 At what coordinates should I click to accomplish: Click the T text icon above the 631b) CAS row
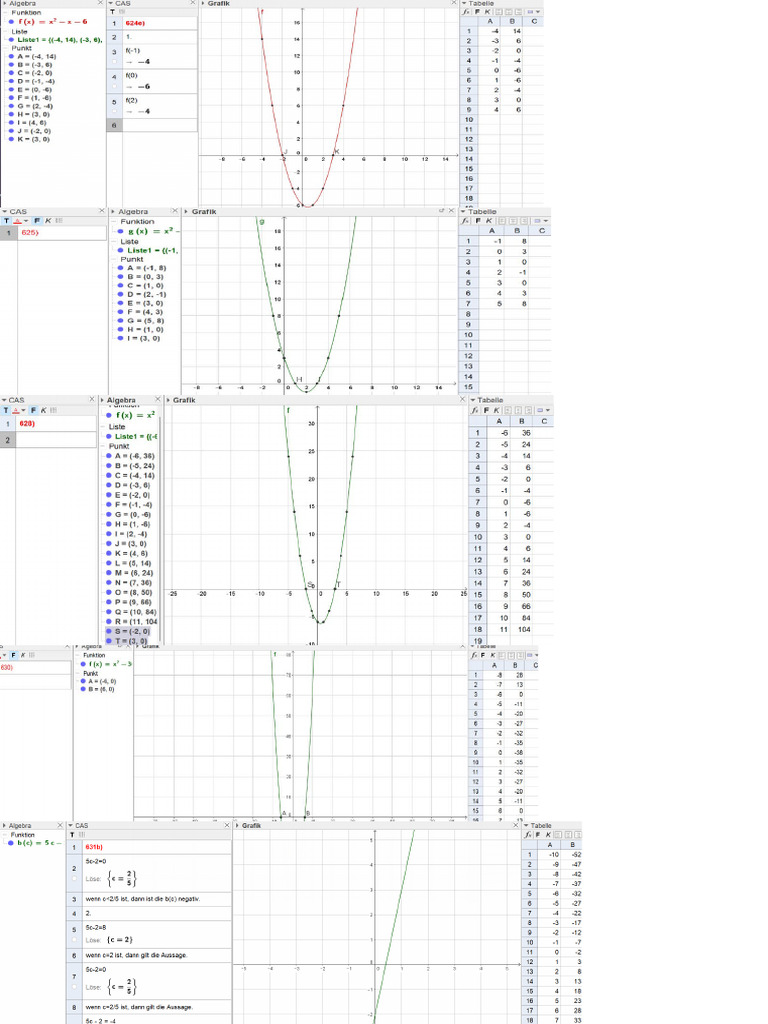(x=72, y=835)
